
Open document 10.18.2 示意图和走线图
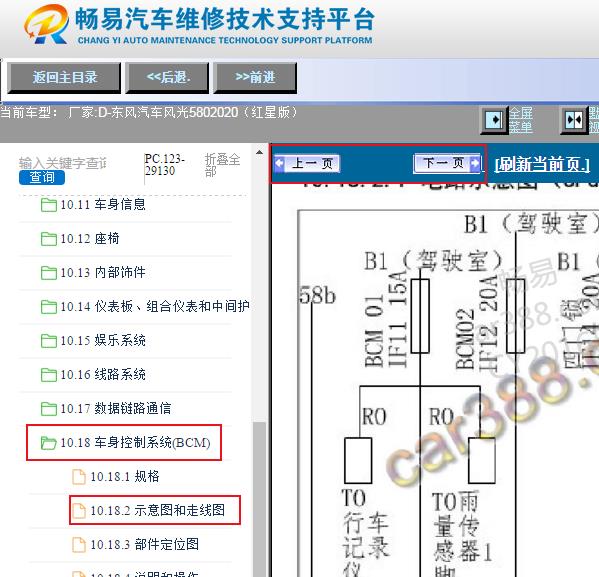pyautogui.click(x=157, y=511)
